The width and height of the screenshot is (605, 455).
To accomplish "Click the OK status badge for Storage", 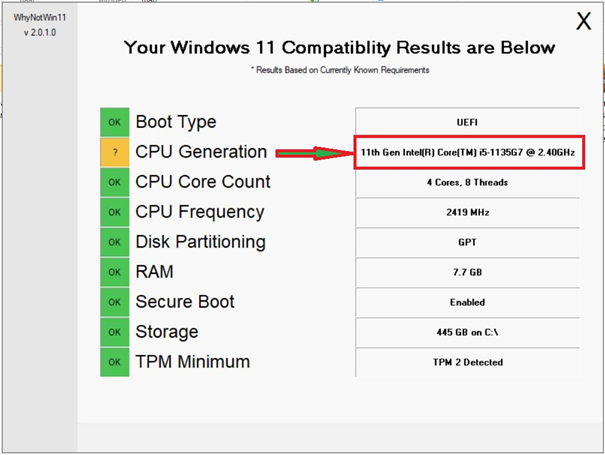I will pyautogui.click(x=115, y=332).
